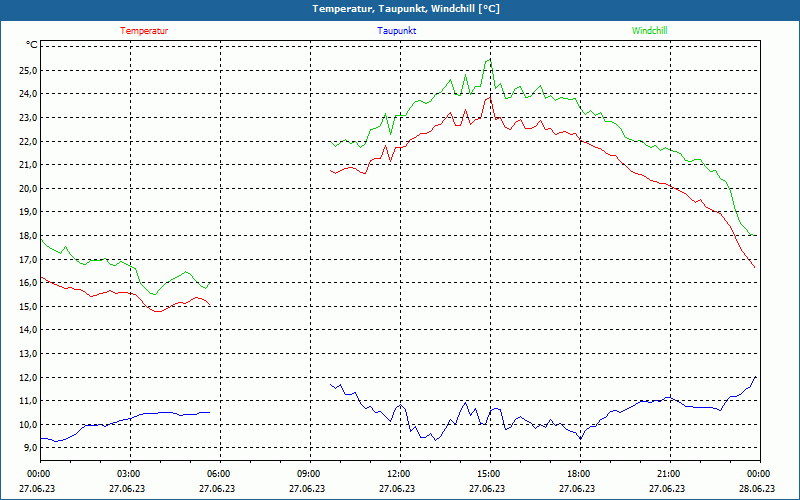Click the '18,0' y-axis value
Viewport: 800px width, 500px height.
28,236
